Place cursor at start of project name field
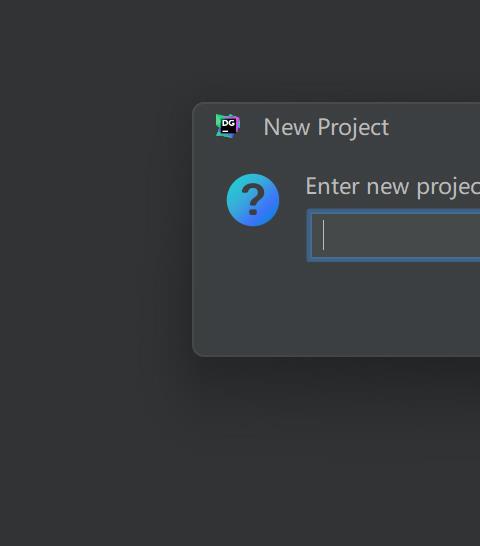 [324, 235]
